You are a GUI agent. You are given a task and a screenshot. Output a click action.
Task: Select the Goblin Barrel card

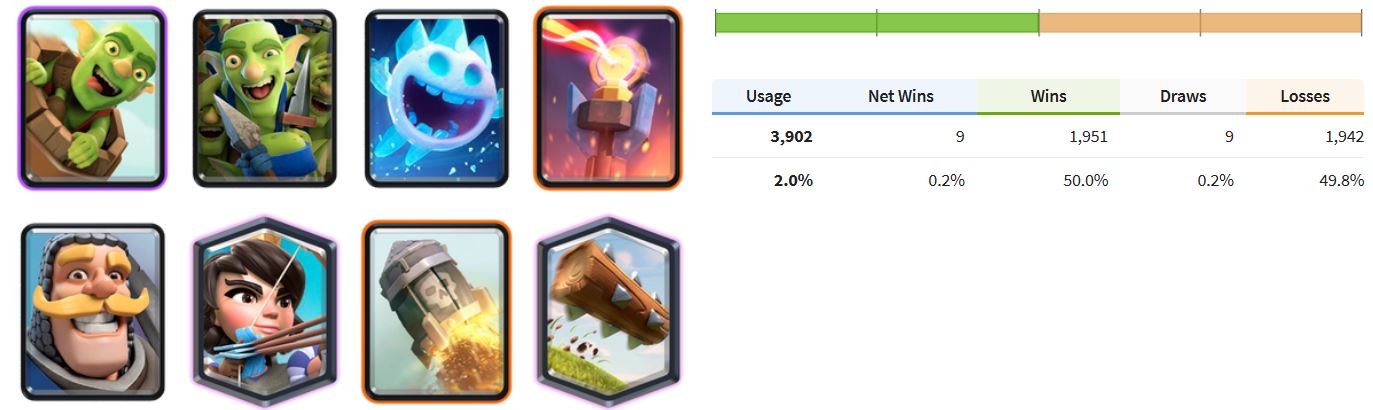click(92, 98)
